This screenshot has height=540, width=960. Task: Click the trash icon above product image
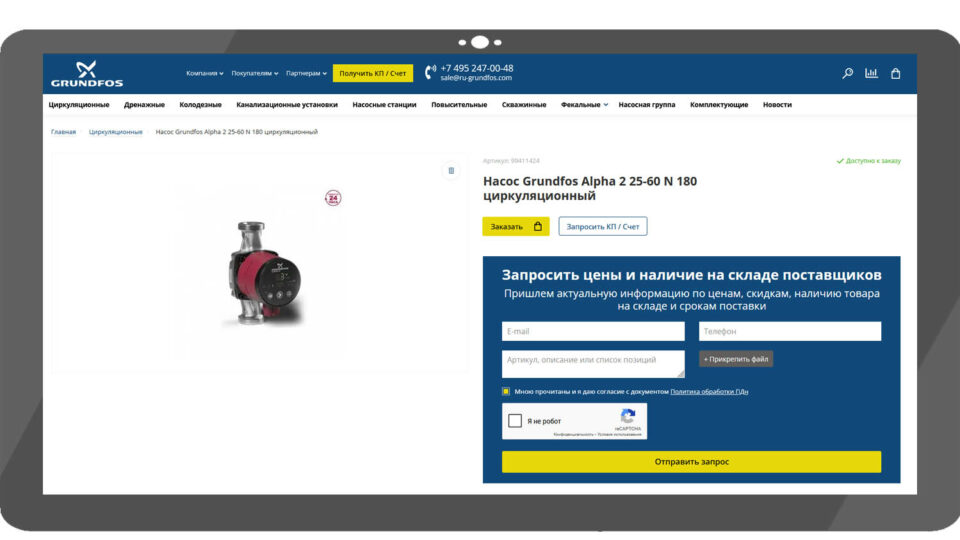click(451, 171)
